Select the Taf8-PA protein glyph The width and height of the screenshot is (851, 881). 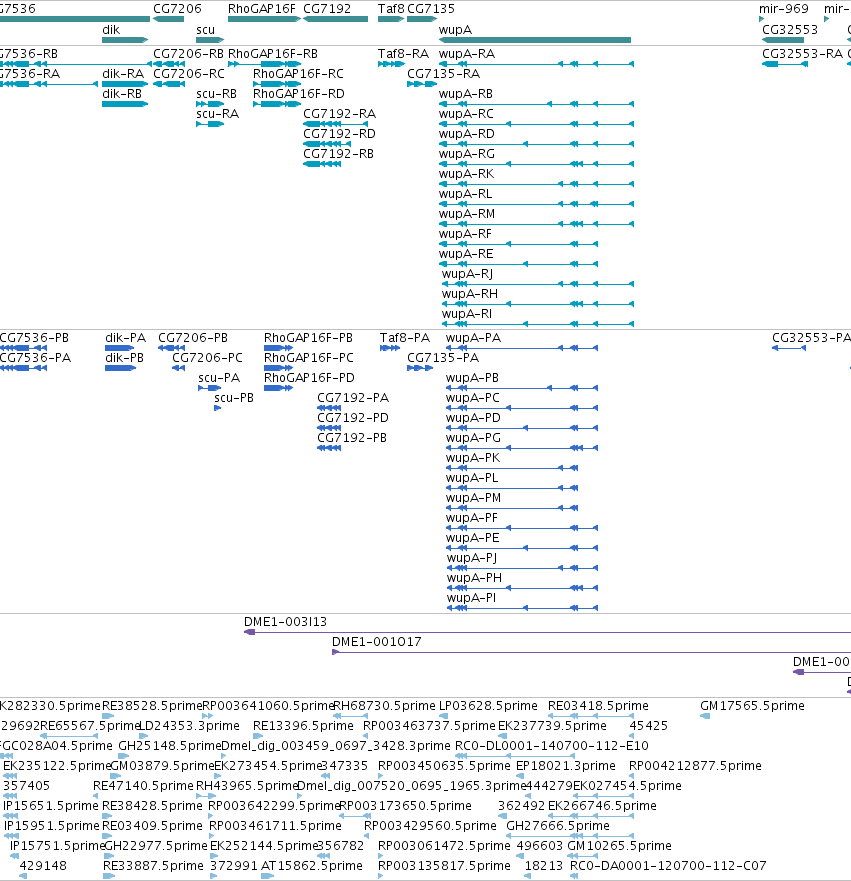390,348
